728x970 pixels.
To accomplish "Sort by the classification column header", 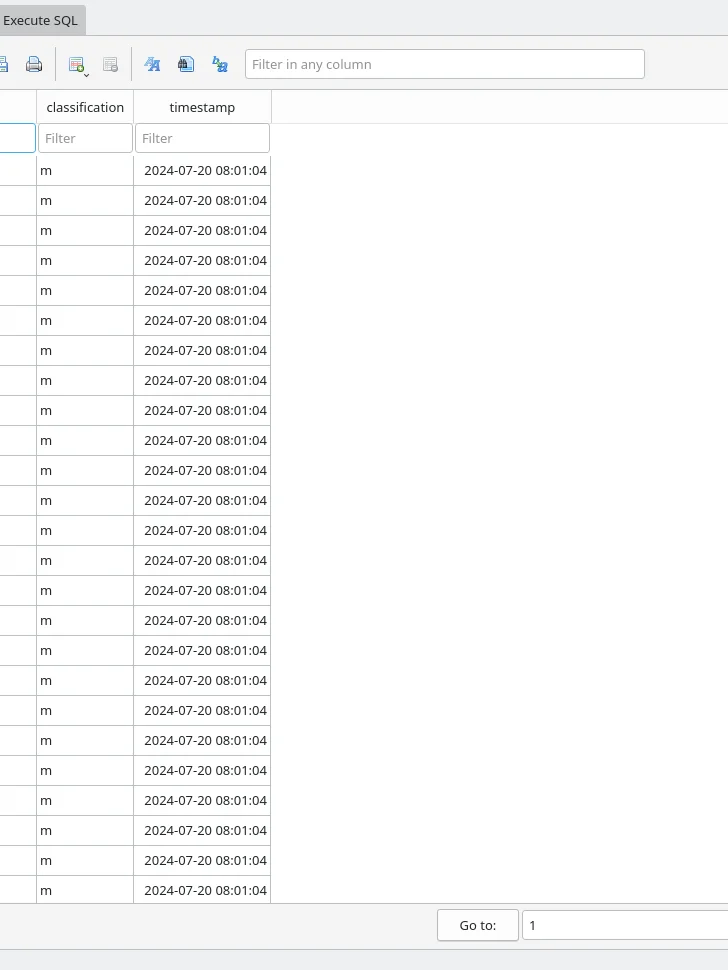I will pyautogui.click(x=85, y=107).
